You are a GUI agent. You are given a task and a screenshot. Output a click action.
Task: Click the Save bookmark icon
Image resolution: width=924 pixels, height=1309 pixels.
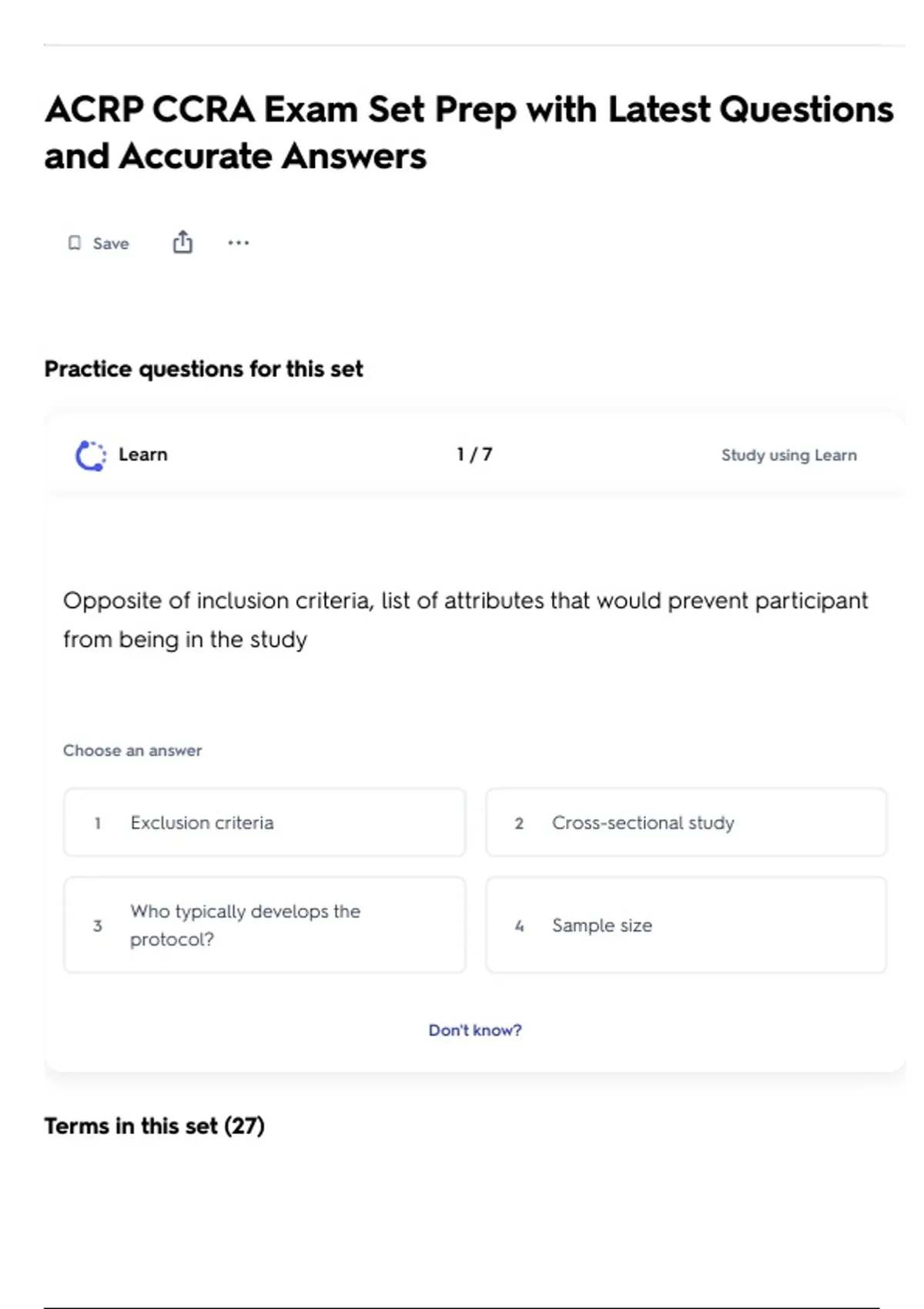[x=75, y=243]
